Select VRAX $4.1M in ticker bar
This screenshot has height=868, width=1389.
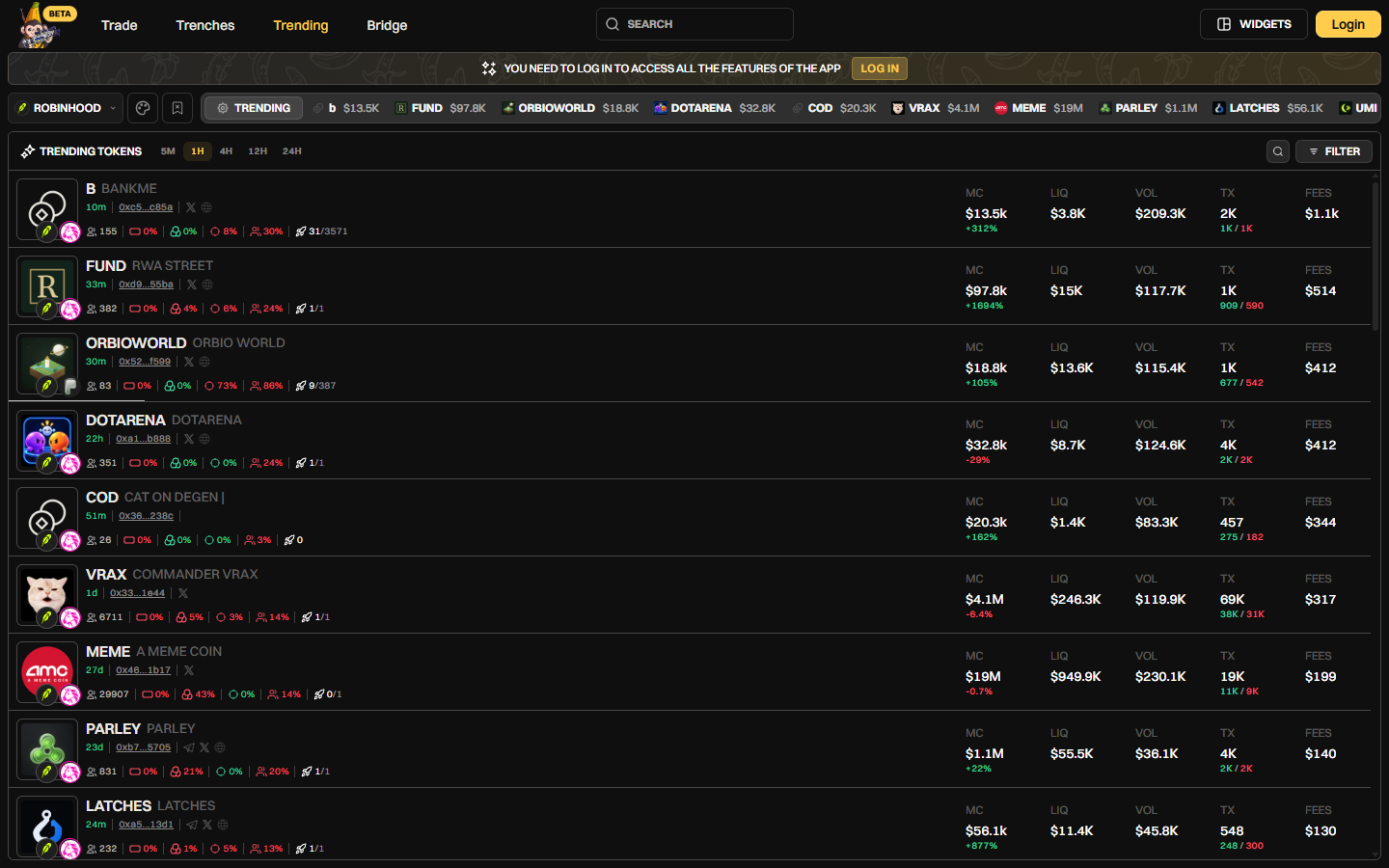coord(935,108)
